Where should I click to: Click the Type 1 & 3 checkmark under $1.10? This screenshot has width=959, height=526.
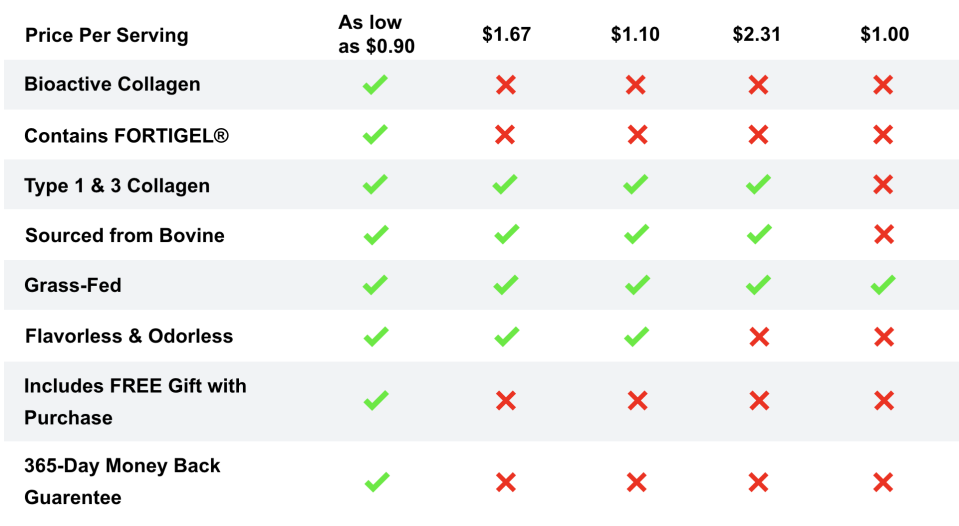[635, 185]
